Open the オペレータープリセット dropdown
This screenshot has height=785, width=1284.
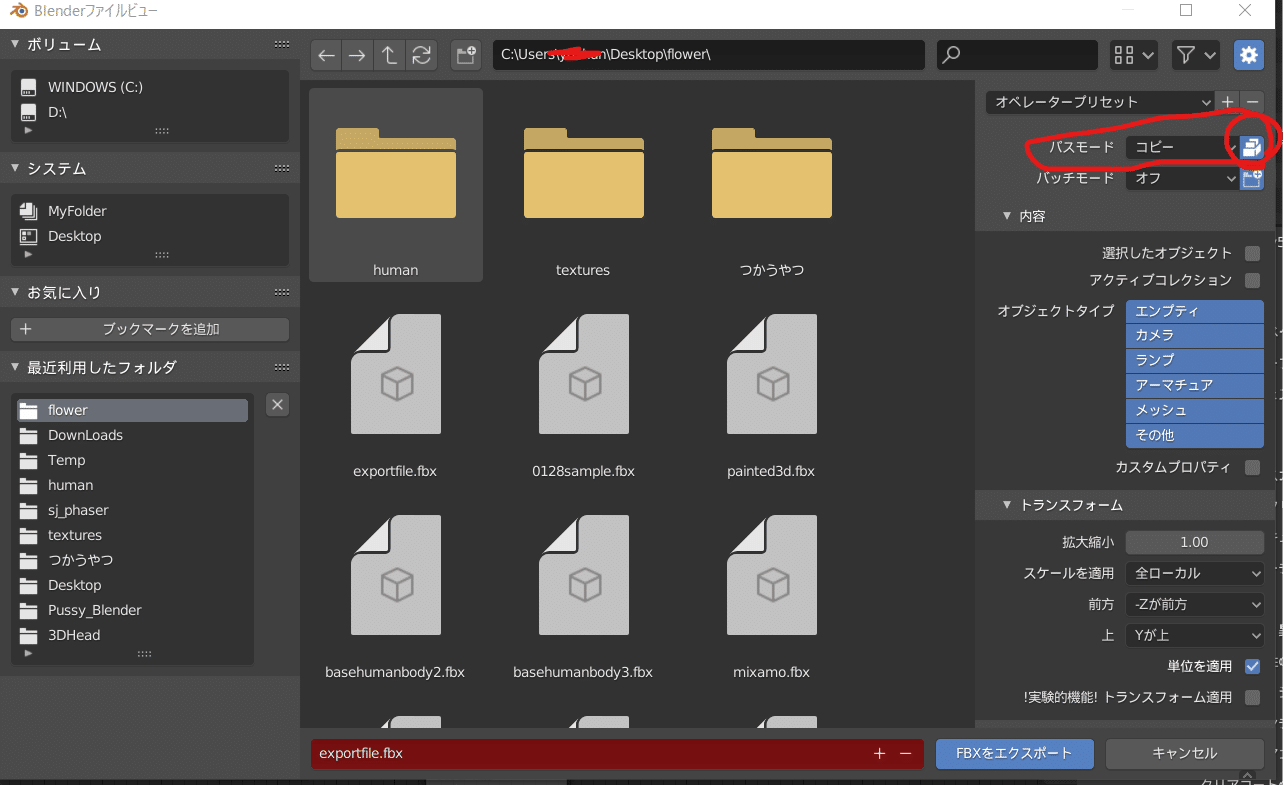click(1100, 102)
